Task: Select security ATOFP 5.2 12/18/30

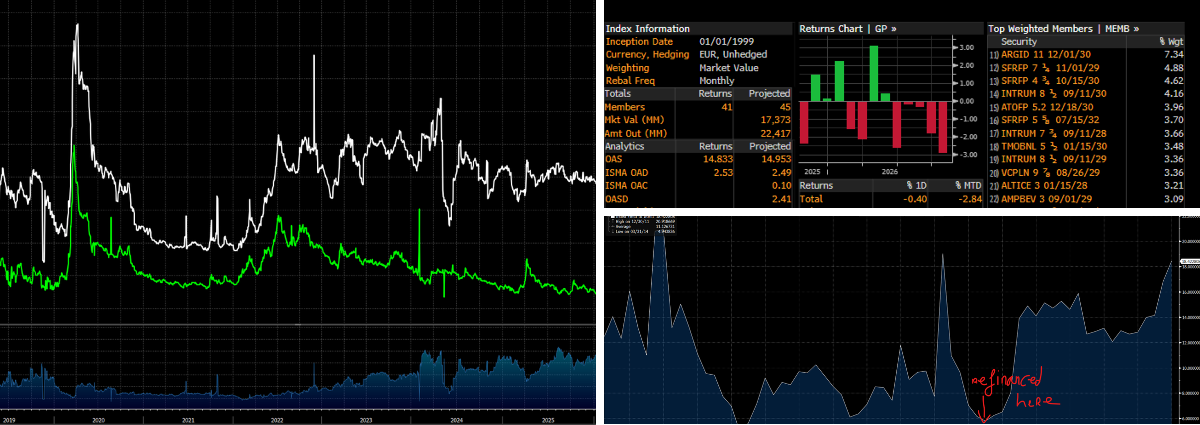Action: (x=1047, y=107)
